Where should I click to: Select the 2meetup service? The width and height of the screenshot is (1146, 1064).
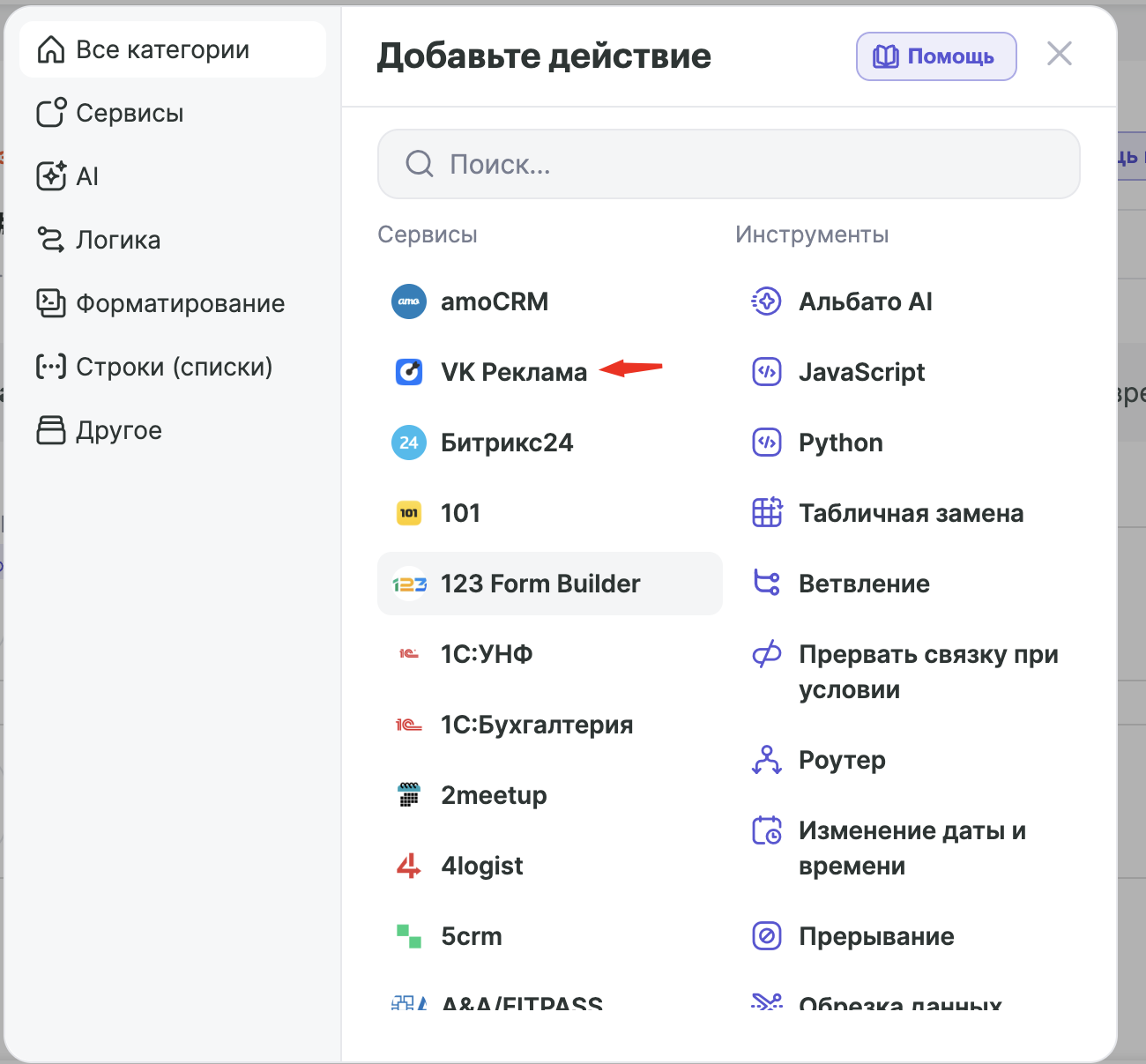click(x=550, y=795)
